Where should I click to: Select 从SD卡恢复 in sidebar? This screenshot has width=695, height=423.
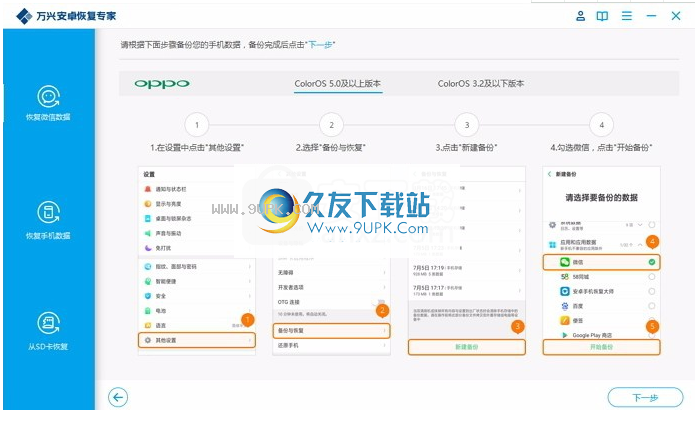[x=48, y=332]
